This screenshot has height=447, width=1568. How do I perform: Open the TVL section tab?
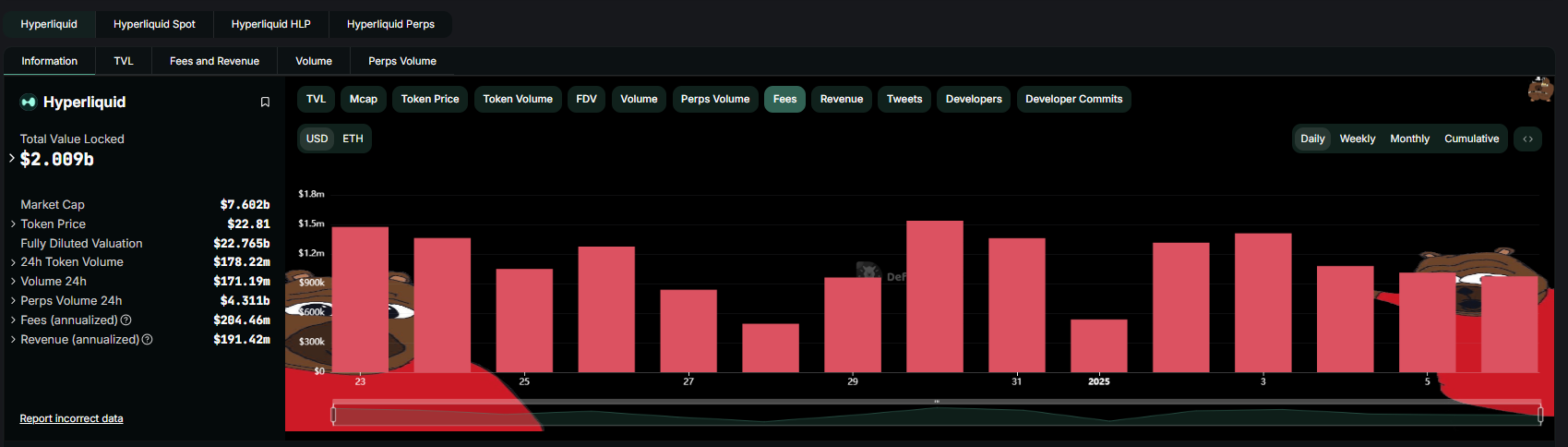124,61
